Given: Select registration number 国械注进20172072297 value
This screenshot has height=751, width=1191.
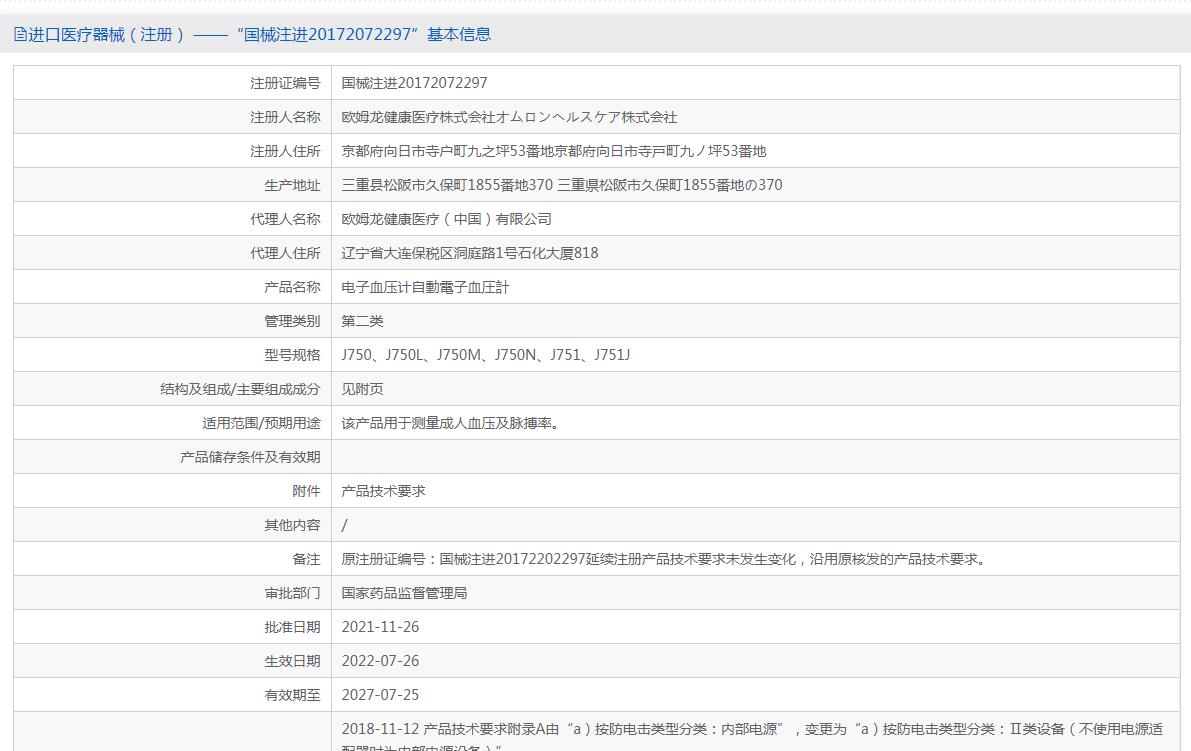Looking at the screenshot, I should pyautogui.click(x=415, y=83).
